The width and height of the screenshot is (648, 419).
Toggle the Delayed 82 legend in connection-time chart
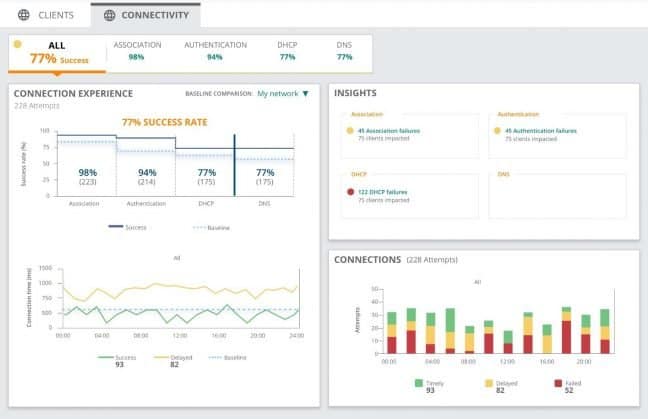point(173,360)
